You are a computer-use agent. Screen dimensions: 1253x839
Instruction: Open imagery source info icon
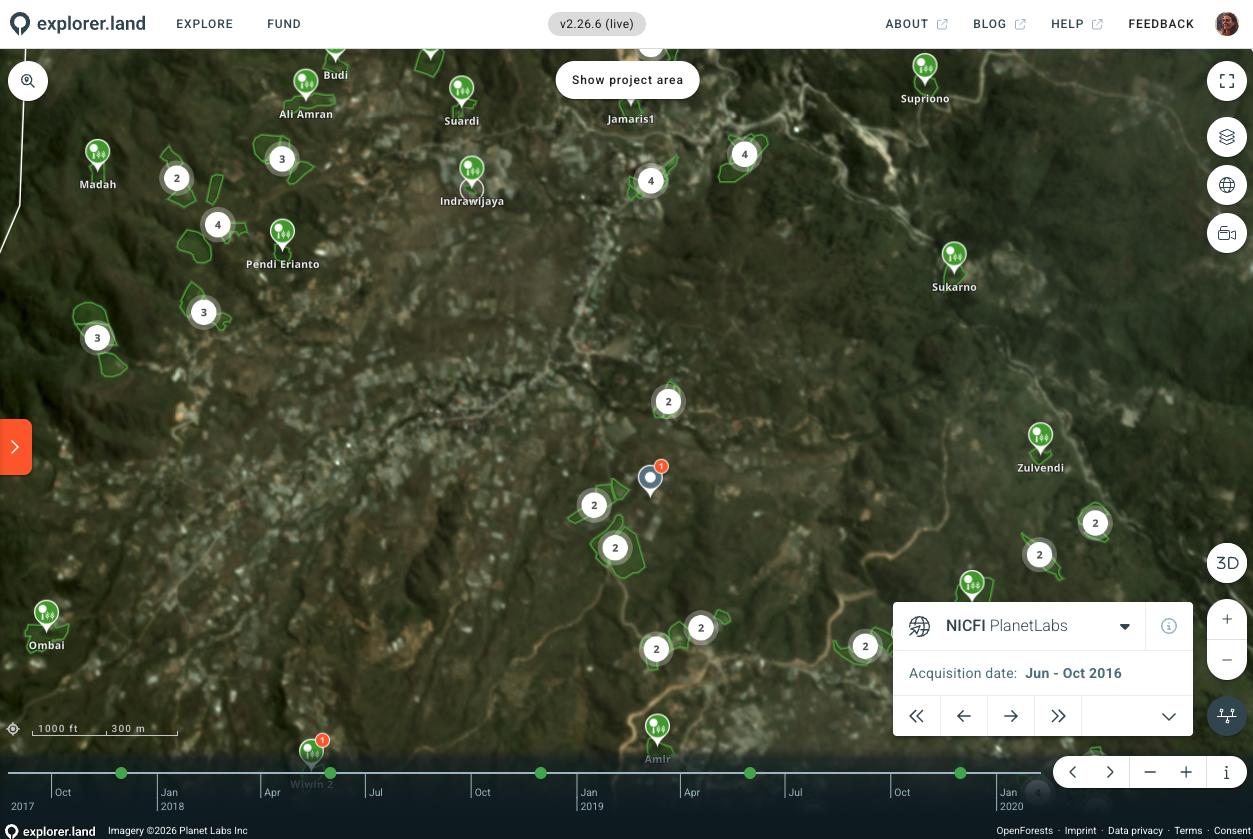[x=1168, y=626]
